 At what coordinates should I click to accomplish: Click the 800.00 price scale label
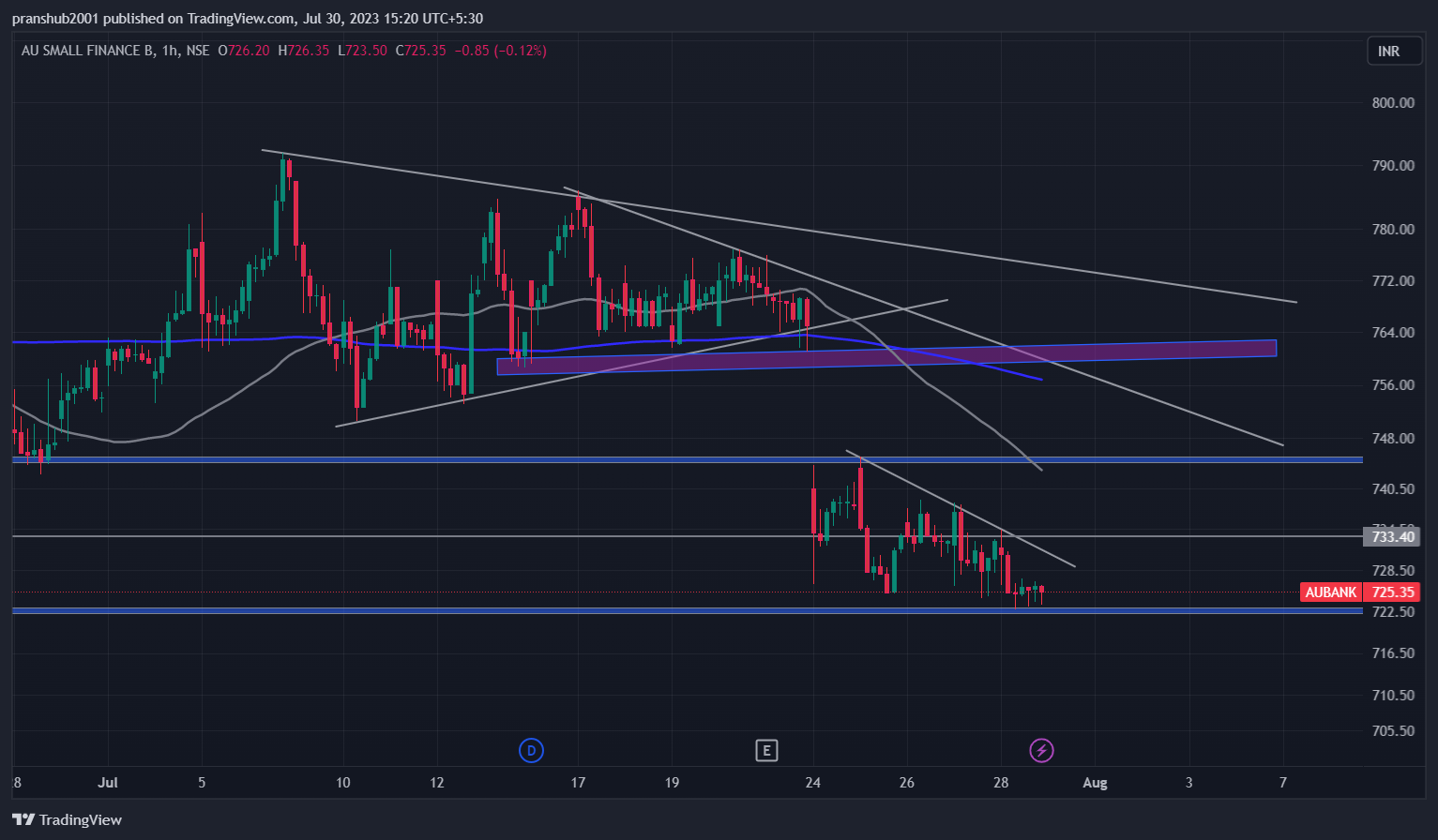coord(1393,103)
